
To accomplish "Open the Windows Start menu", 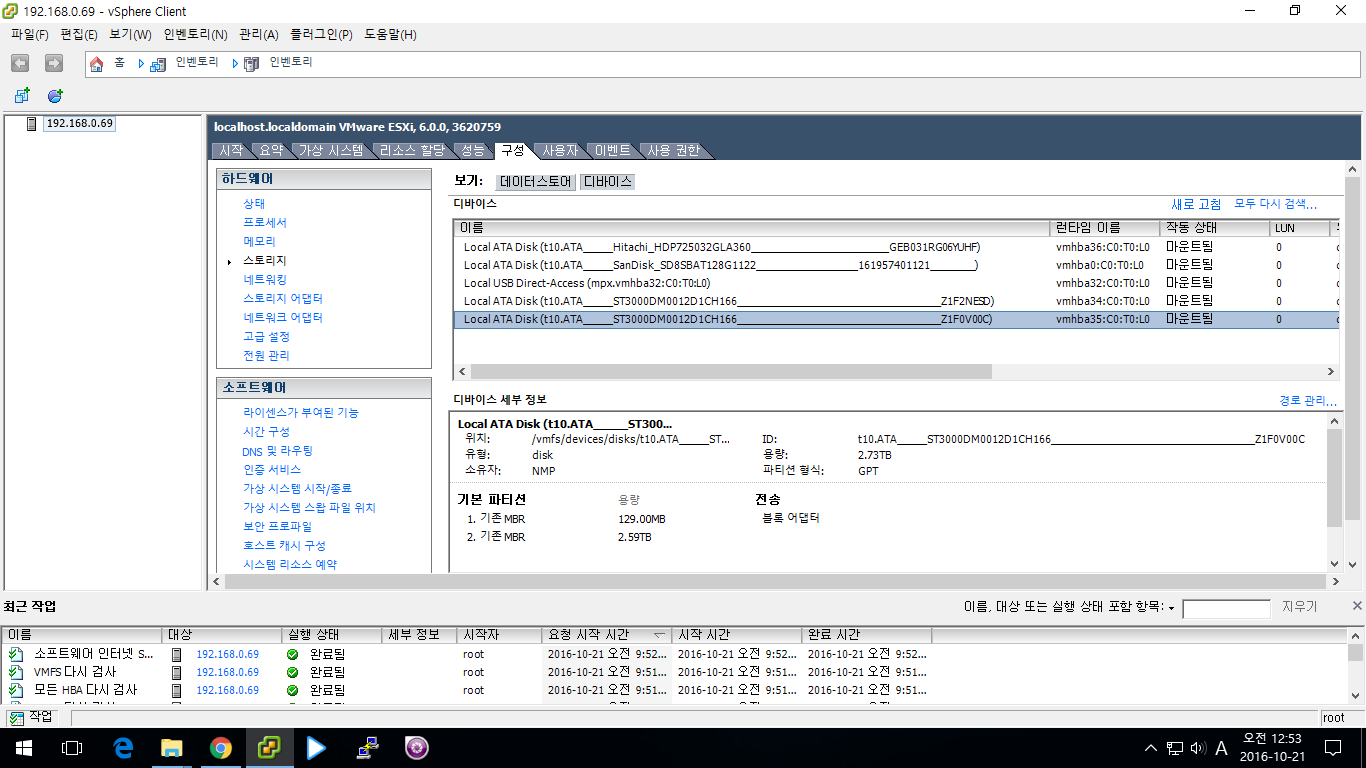I will pyautogui.click(x=24, y=747).
